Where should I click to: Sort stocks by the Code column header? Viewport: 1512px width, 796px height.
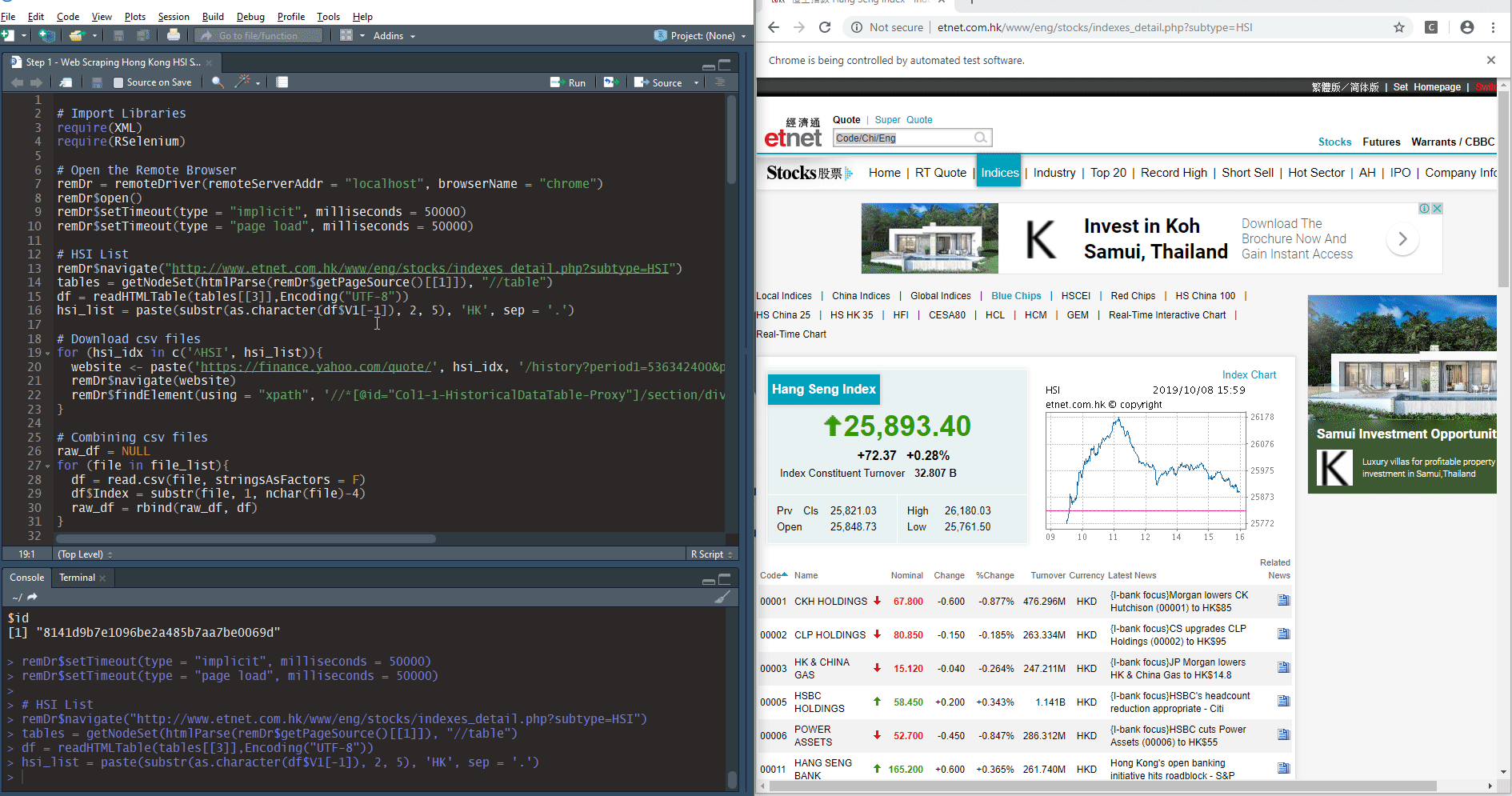coord(769,575)
